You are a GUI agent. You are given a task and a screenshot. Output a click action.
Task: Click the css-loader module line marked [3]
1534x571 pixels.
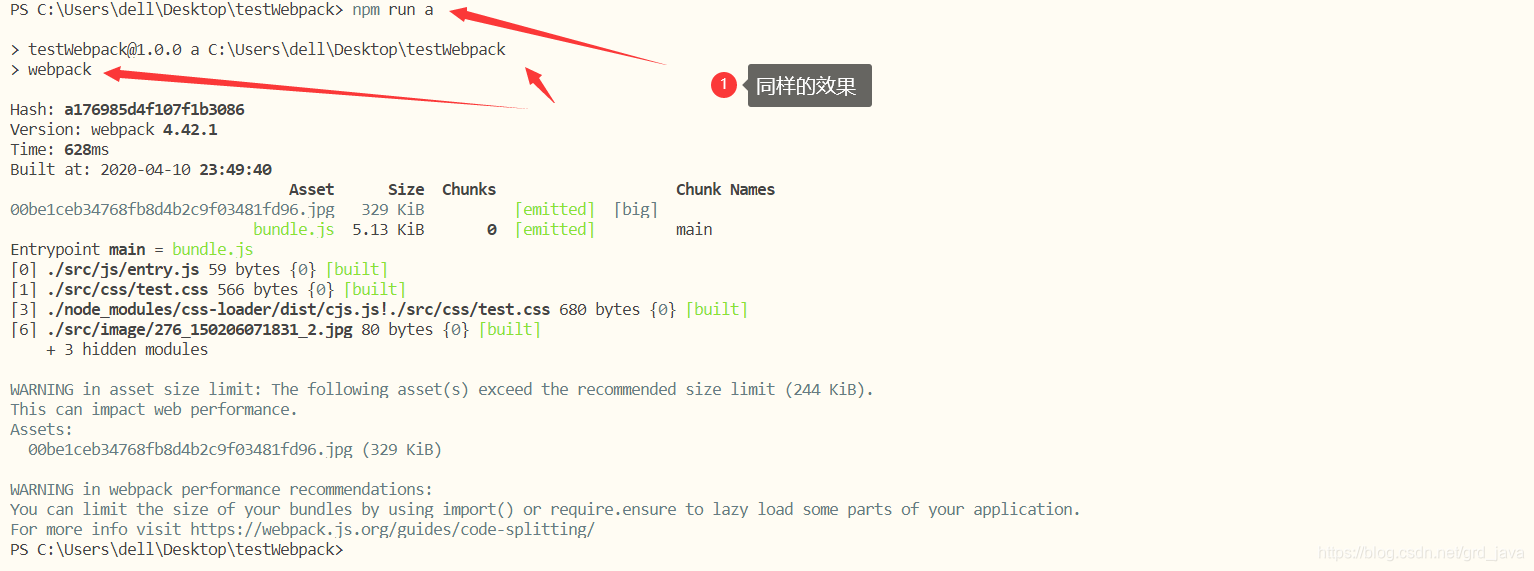click(x=379, y=310)
